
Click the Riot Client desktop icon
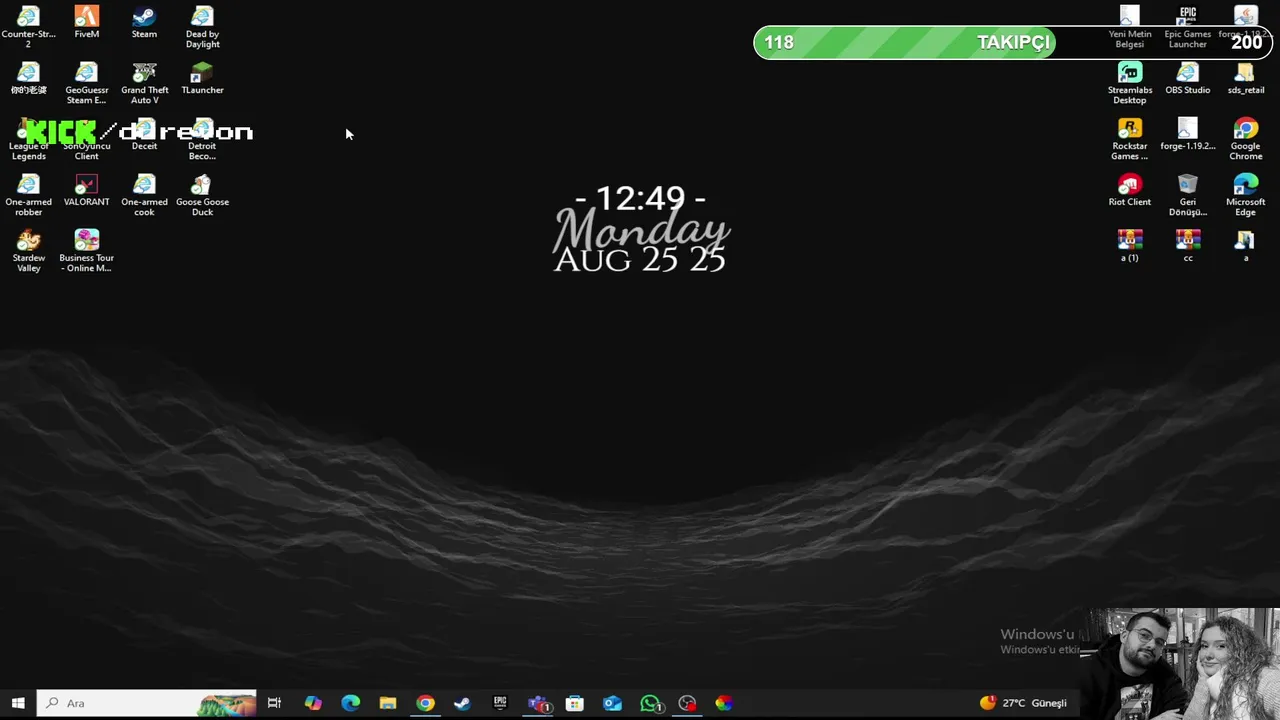1130,190
